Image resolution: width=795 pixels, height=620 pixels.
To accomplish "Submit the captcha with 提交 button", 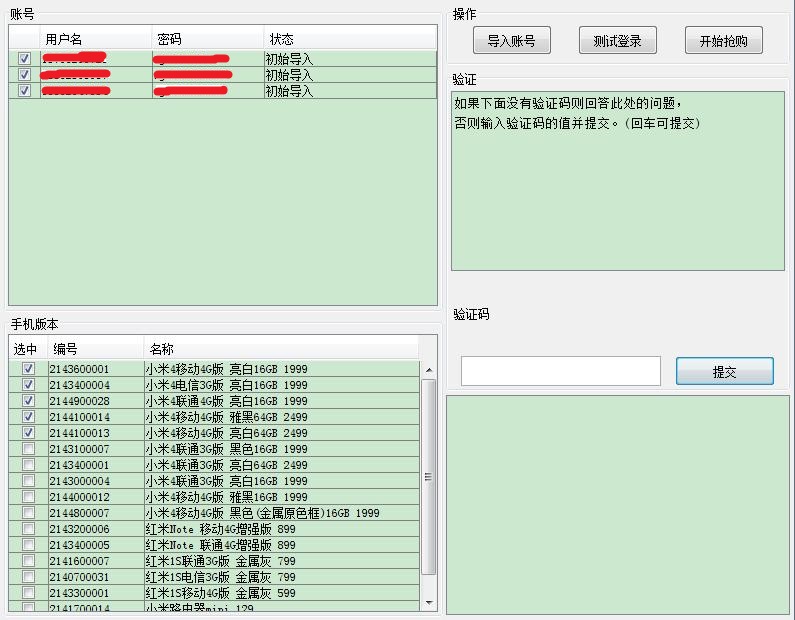I will tap(725, 372).
